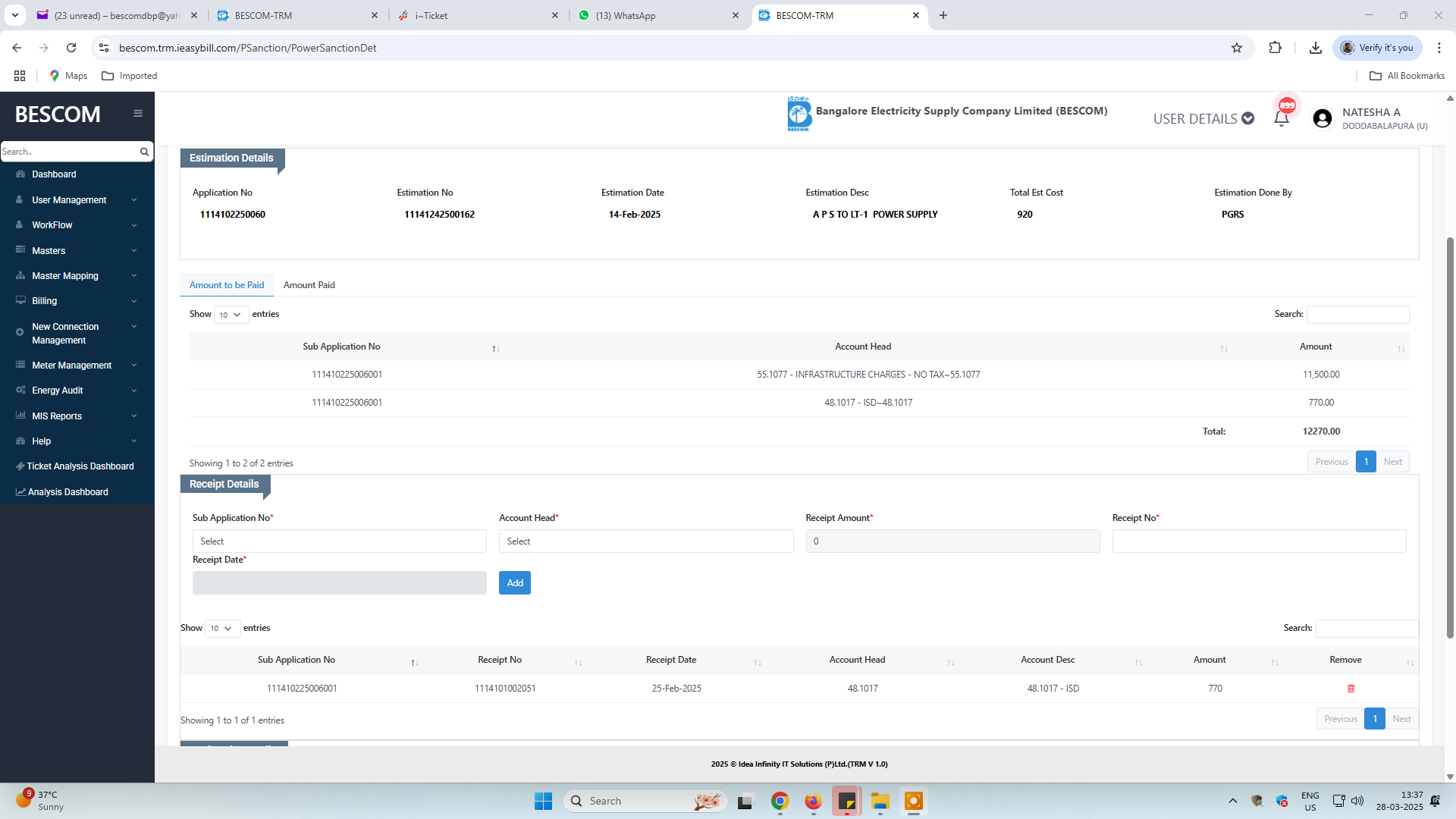1456x819 pixels.
Task: Open Windows Start menu
Action: (x=543, y=801)
